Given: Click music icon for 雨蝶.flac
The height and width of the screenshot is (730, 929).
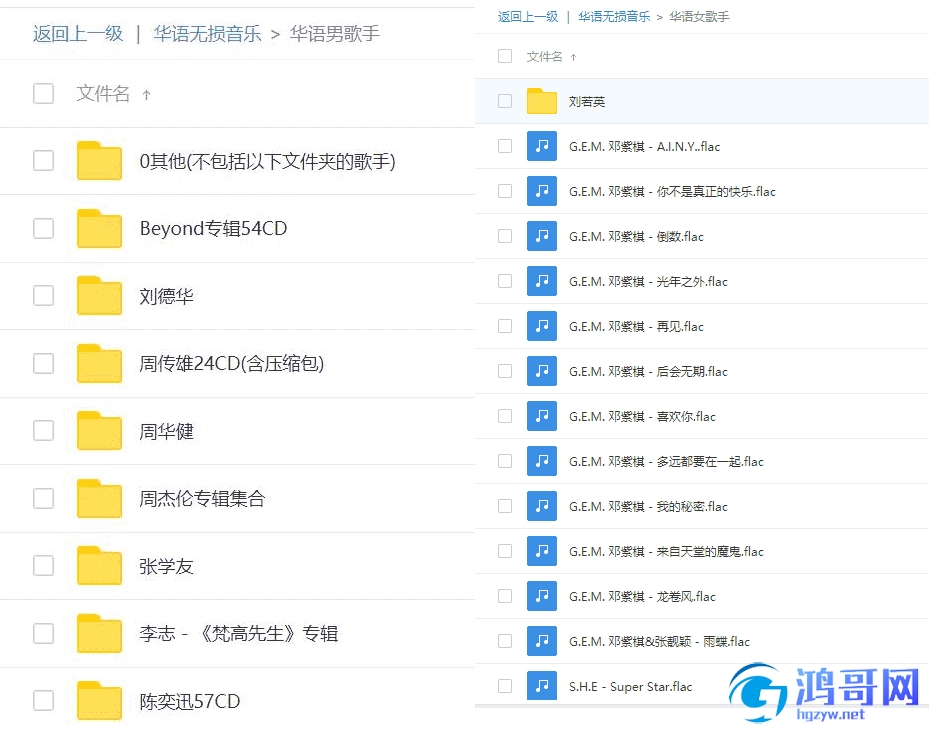Looking at the screenshot, I should (542, 641).
